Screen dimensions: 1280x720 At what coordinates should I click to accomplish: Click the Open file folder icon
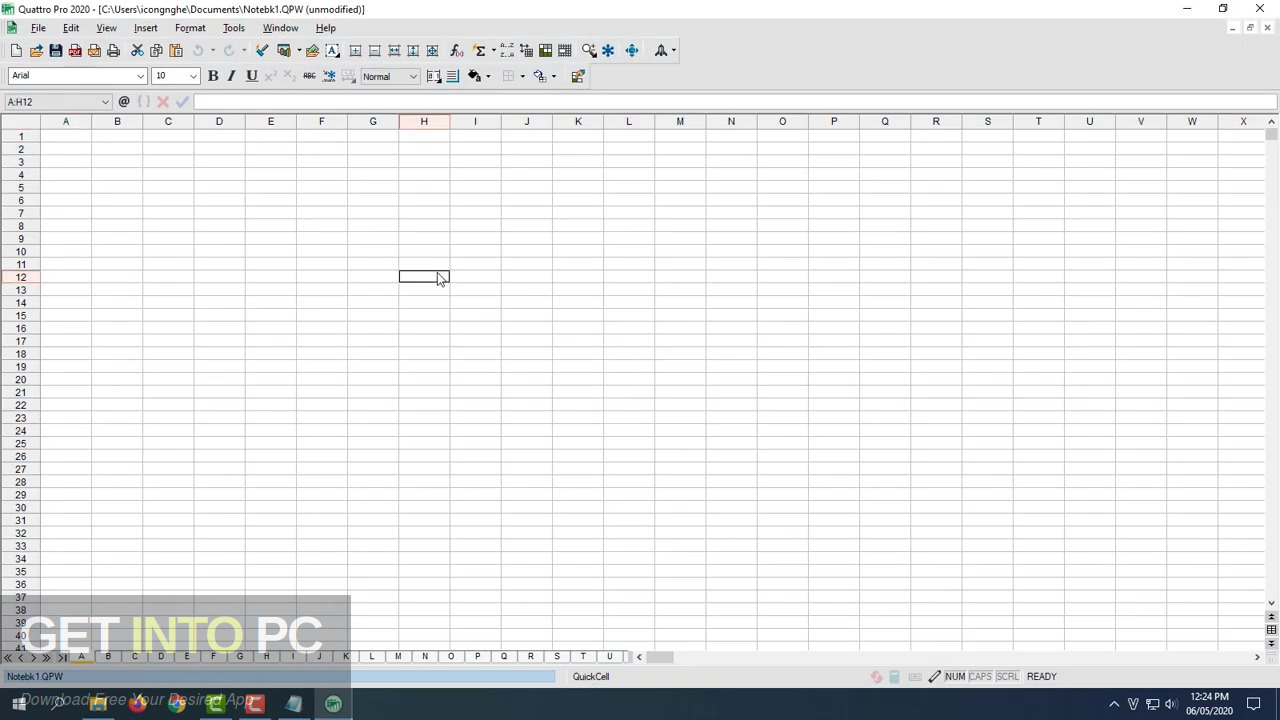36,51
